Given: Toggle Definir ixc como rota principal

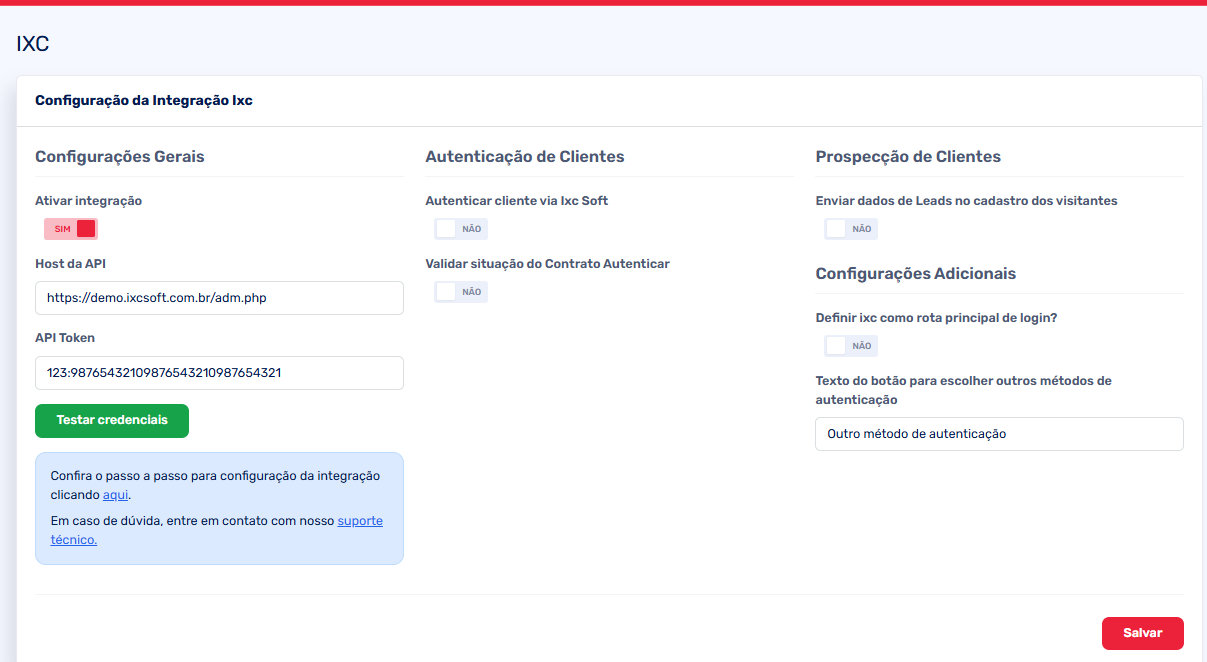Looking at the screenshot, I should click(850, 346).
